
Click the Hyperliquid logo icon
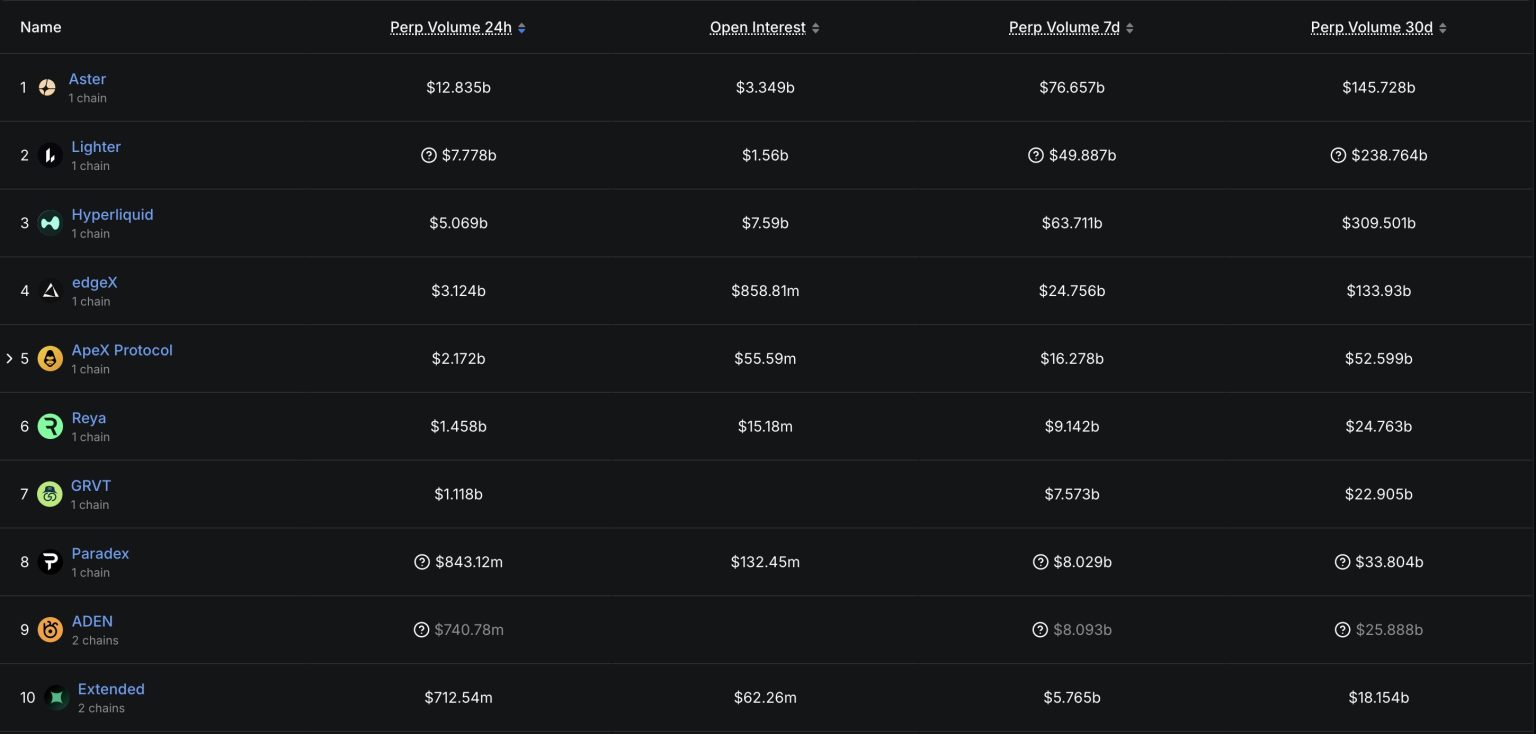pyautogui.click(x=50, y=223)
